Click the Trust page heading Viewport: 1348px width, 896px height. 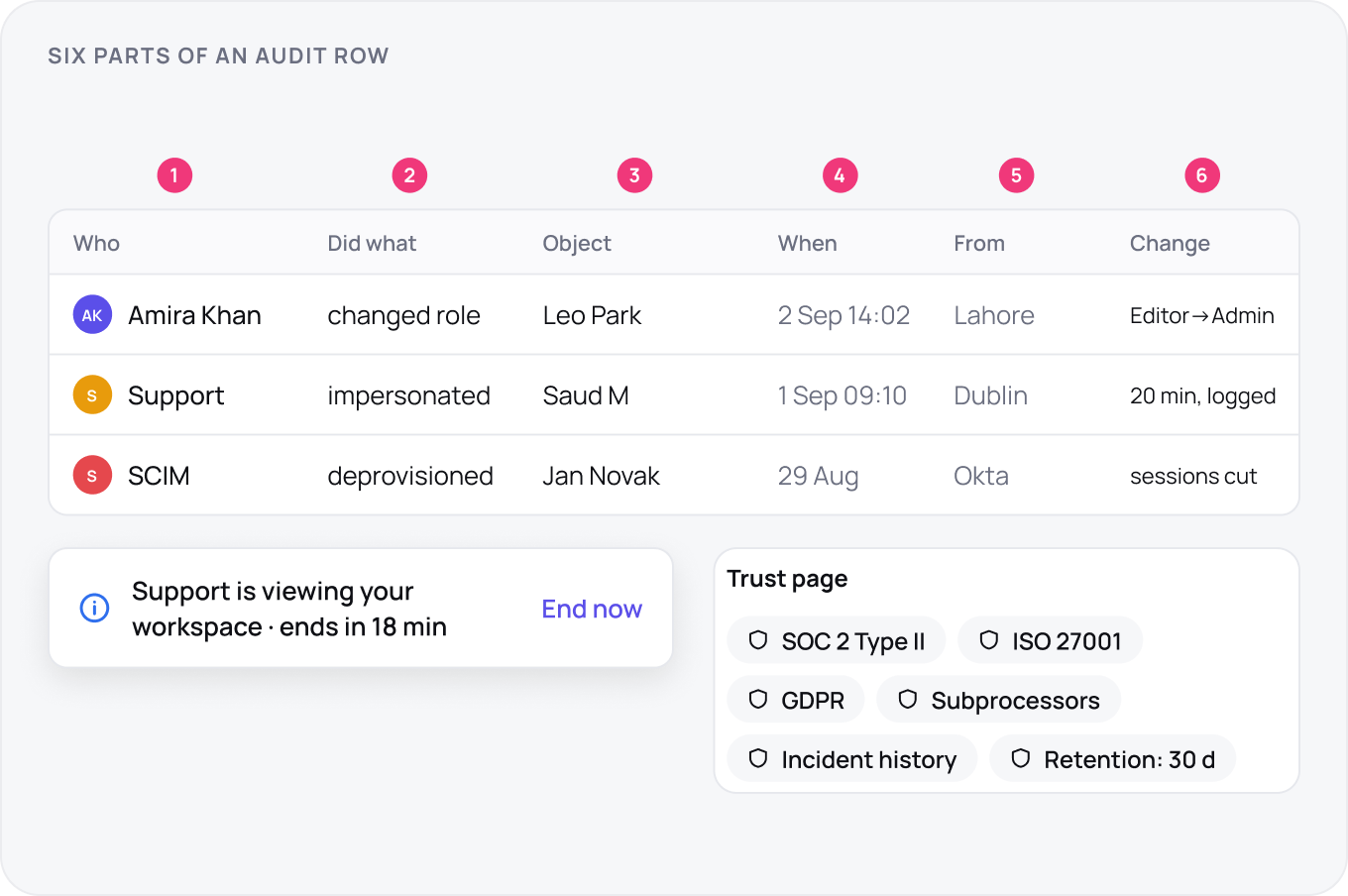tap(787, 579)
